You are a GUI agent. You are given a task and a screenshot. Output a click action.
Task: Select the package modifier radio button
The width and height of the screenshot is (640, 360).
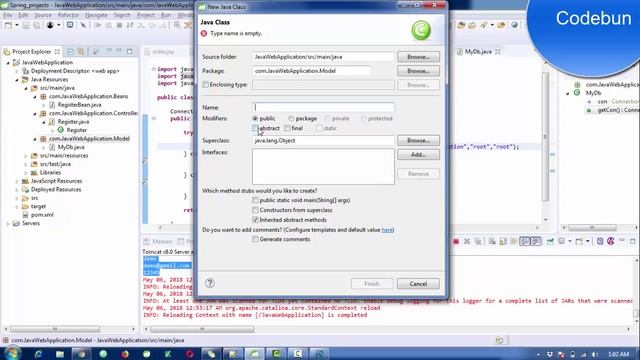pos(291,118)
